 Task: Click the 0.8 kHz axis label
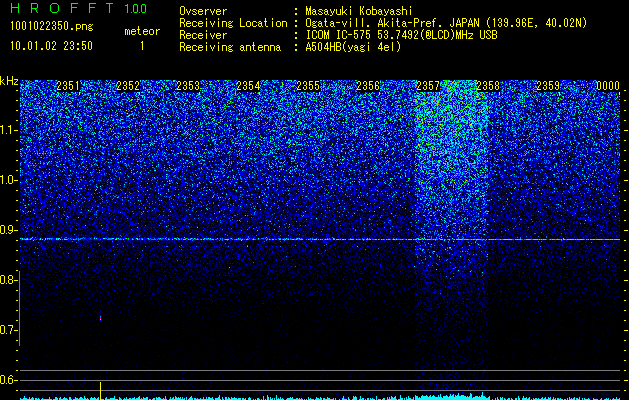(8, 280)
